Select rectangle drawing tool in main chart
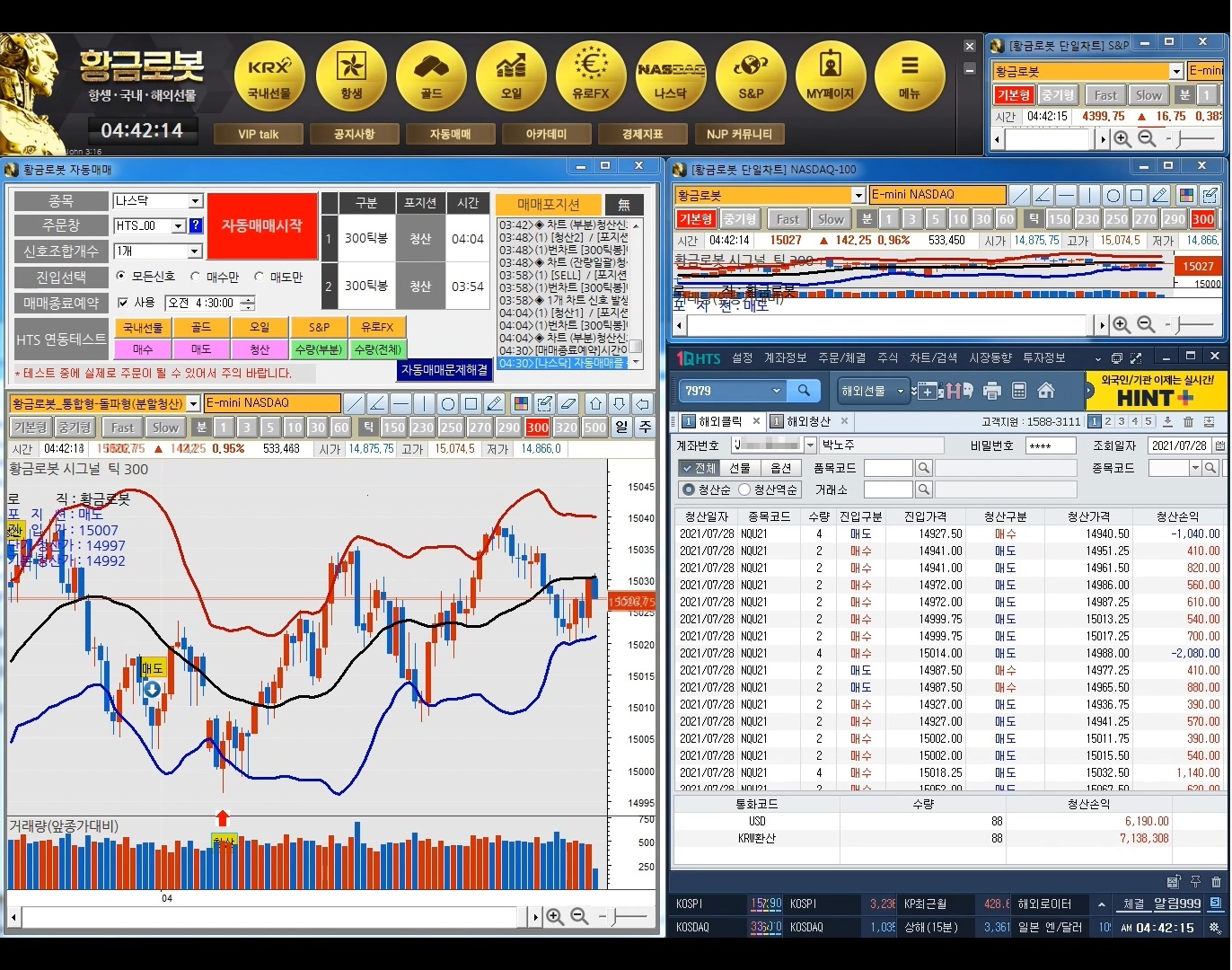The image size is (1232, 970). pos(471,403)
